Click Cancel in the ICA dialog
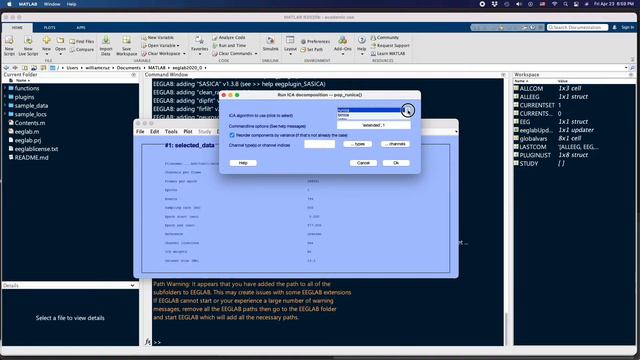This screenshot has height=360, width=640. (x=363, y=163)
